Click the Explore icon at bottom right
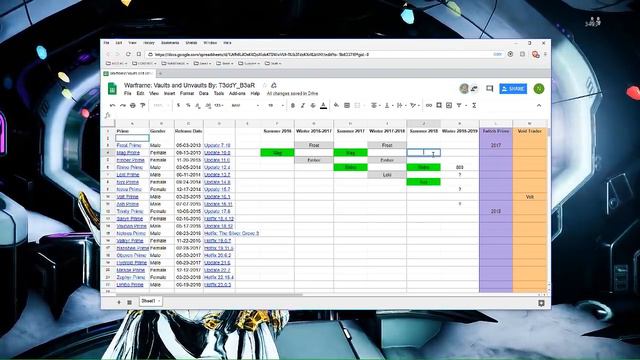The height and width of the screenshot is (360, 640). coord(541,303)
